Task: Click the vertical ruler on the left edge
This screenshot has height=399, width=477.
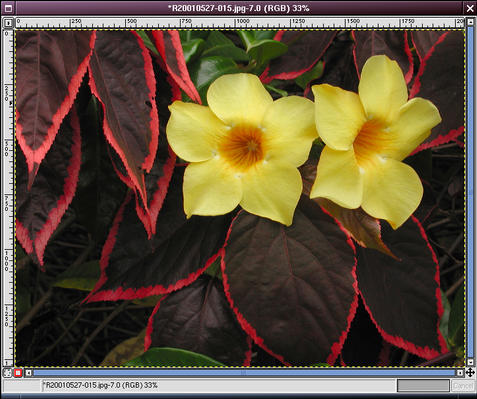Action: [x=8, y=197]
